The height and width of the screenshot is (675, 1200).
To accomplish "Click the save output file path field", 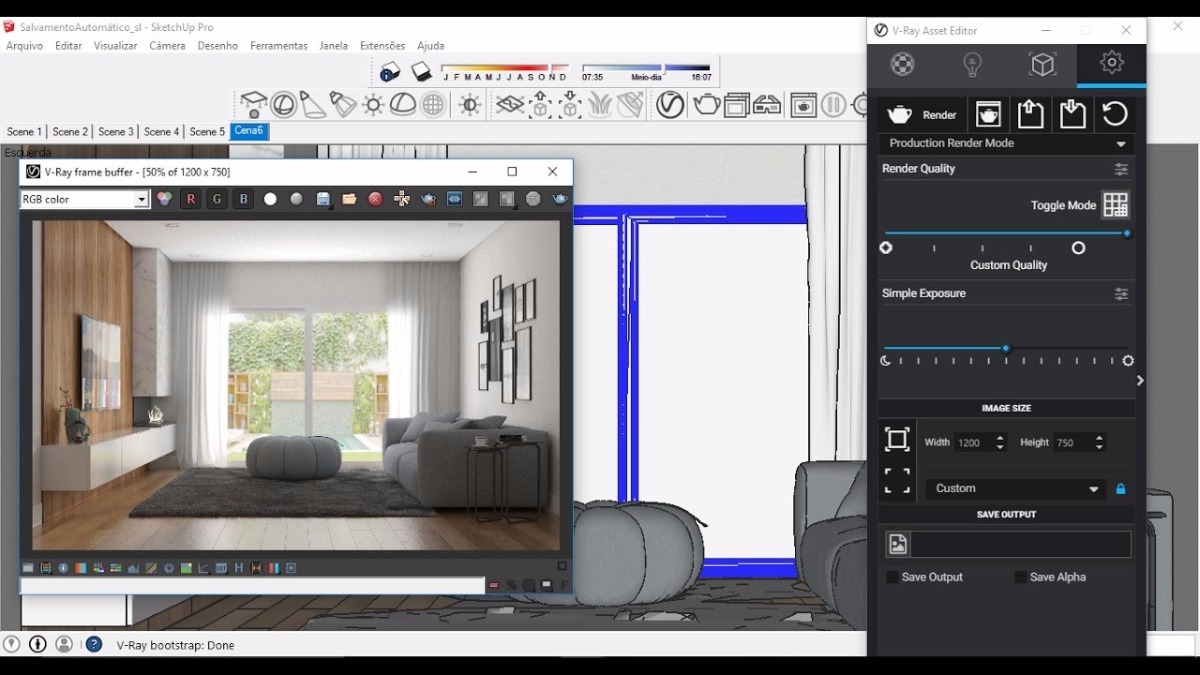I will coord(1020,544).
